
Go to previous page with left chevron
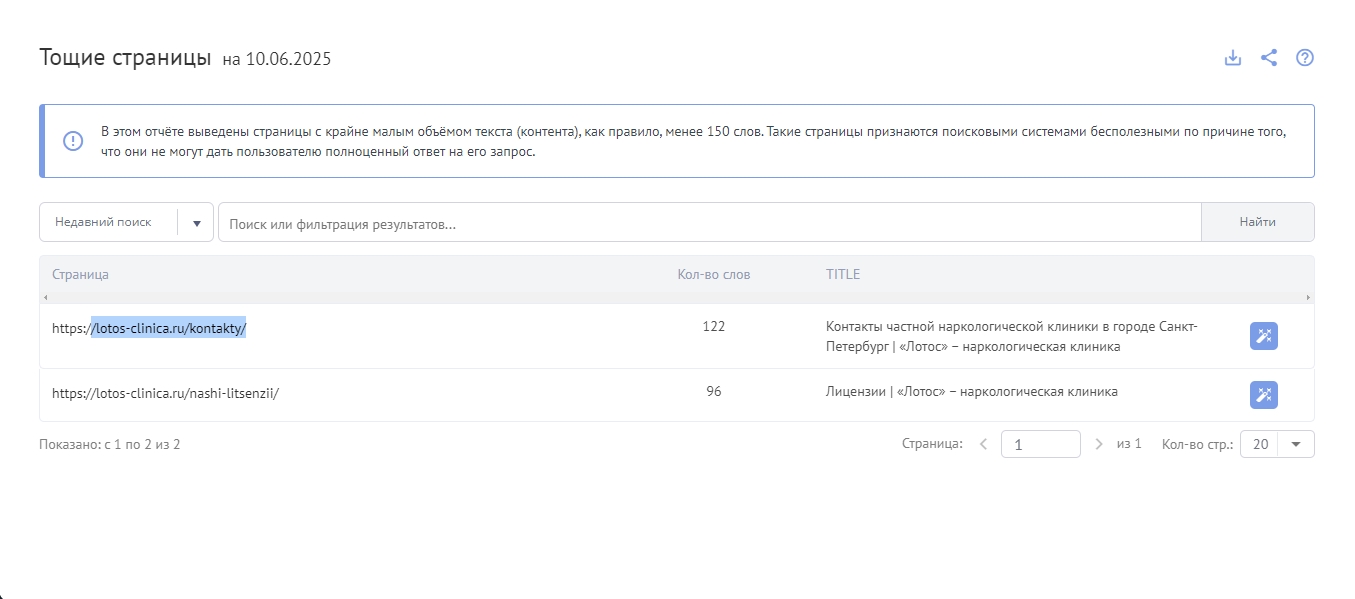(x=983, y=444)
